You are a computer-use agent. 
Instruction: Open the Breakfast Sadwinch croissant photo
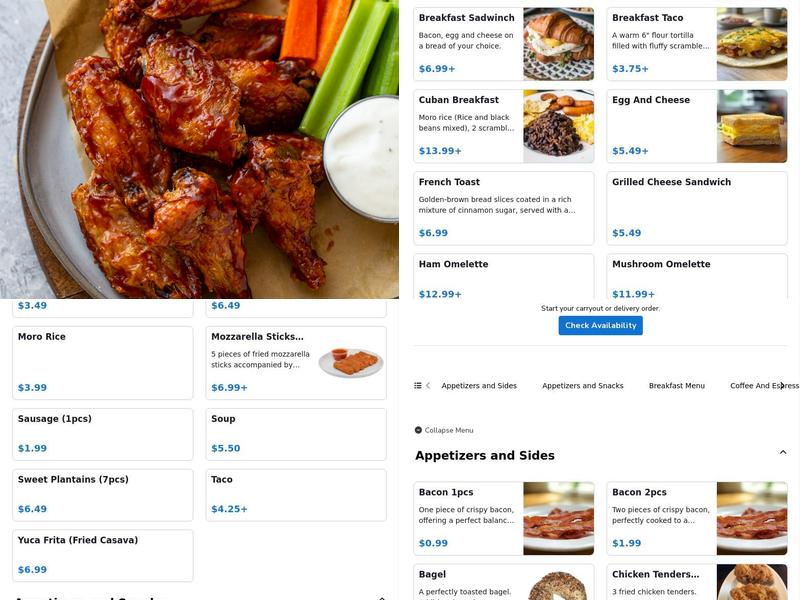pos(559,44)
